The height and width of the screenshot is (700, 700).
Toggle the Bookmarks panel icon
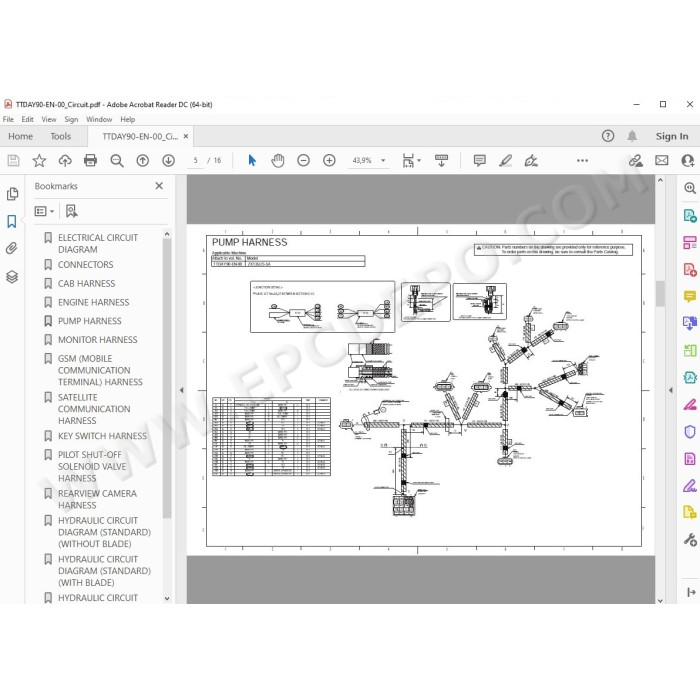point(12,221)
